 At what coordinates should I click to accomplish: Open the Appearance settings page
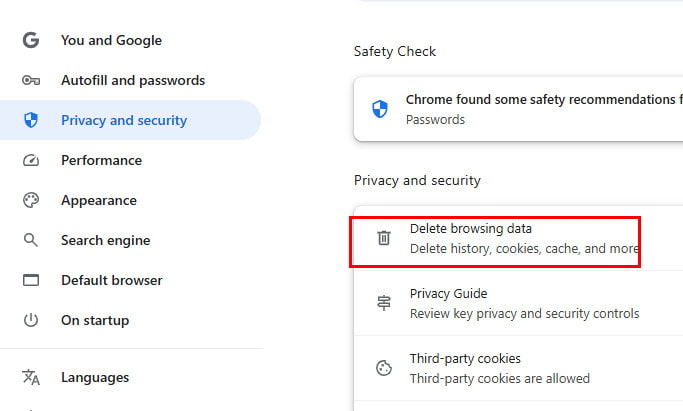[98, 200]
